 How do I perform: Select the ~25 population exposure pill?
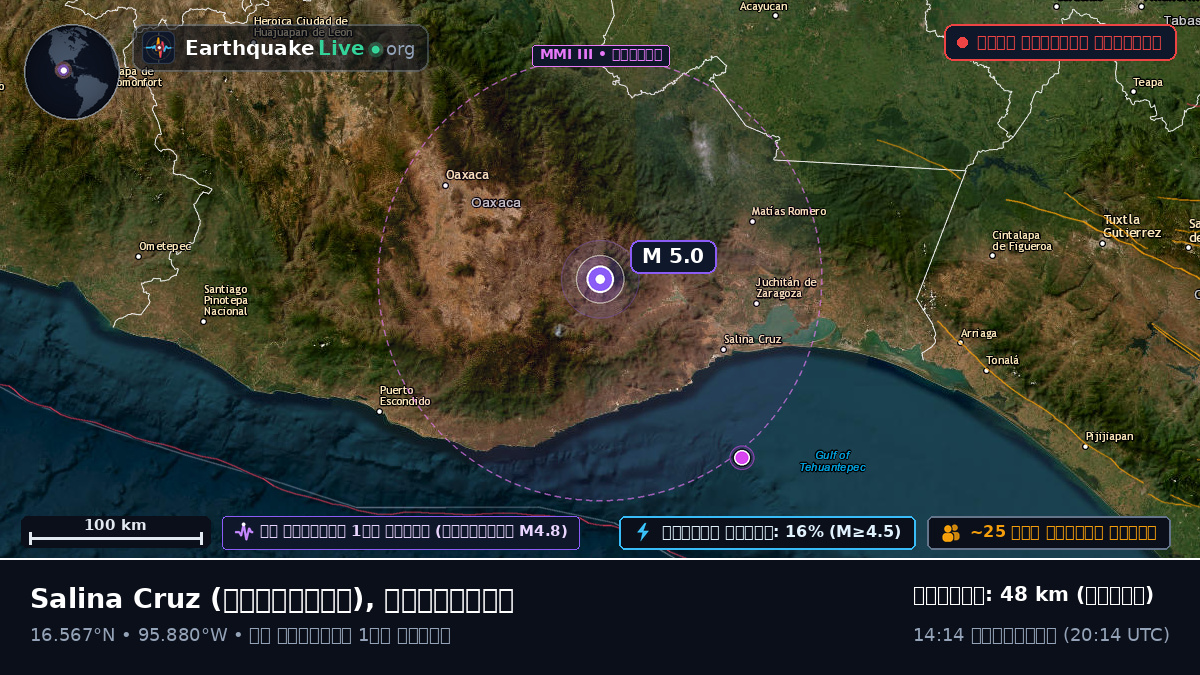(x=1049, y=532)
